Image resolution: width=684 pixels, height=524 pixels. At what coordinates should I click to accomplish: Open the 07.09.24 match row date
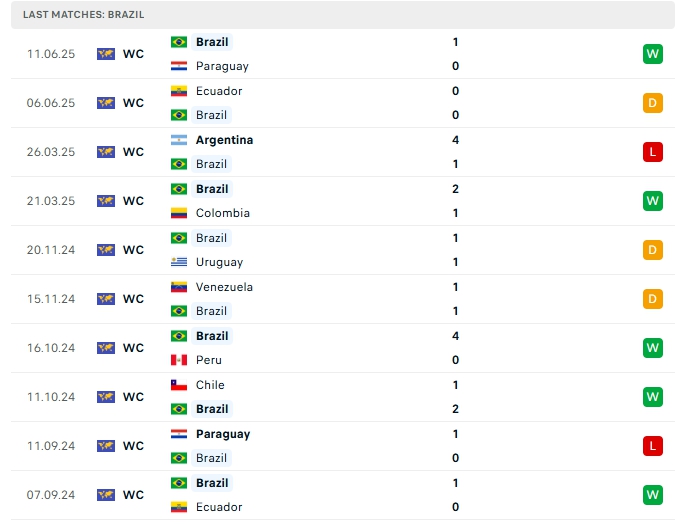(x=51, y=495)
